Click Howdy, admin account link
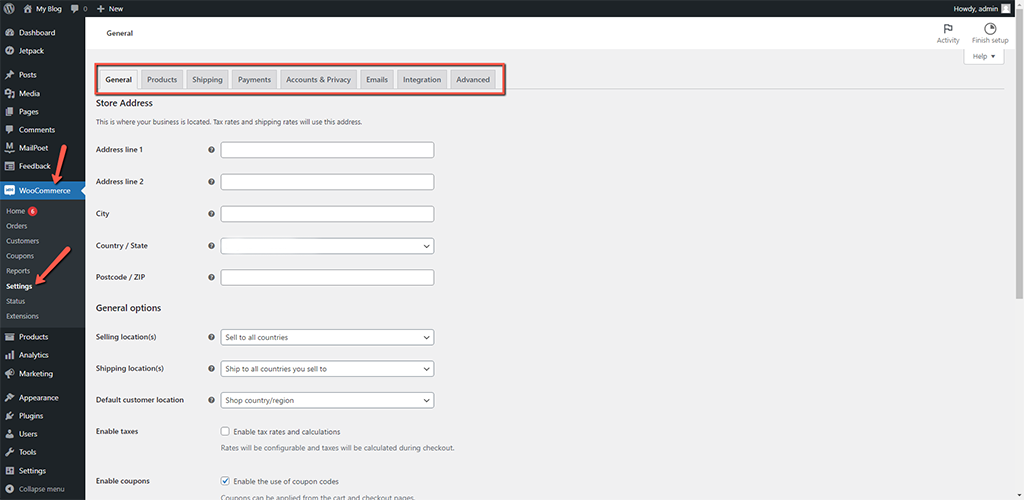1024x500 pixels. click(982, 8)
